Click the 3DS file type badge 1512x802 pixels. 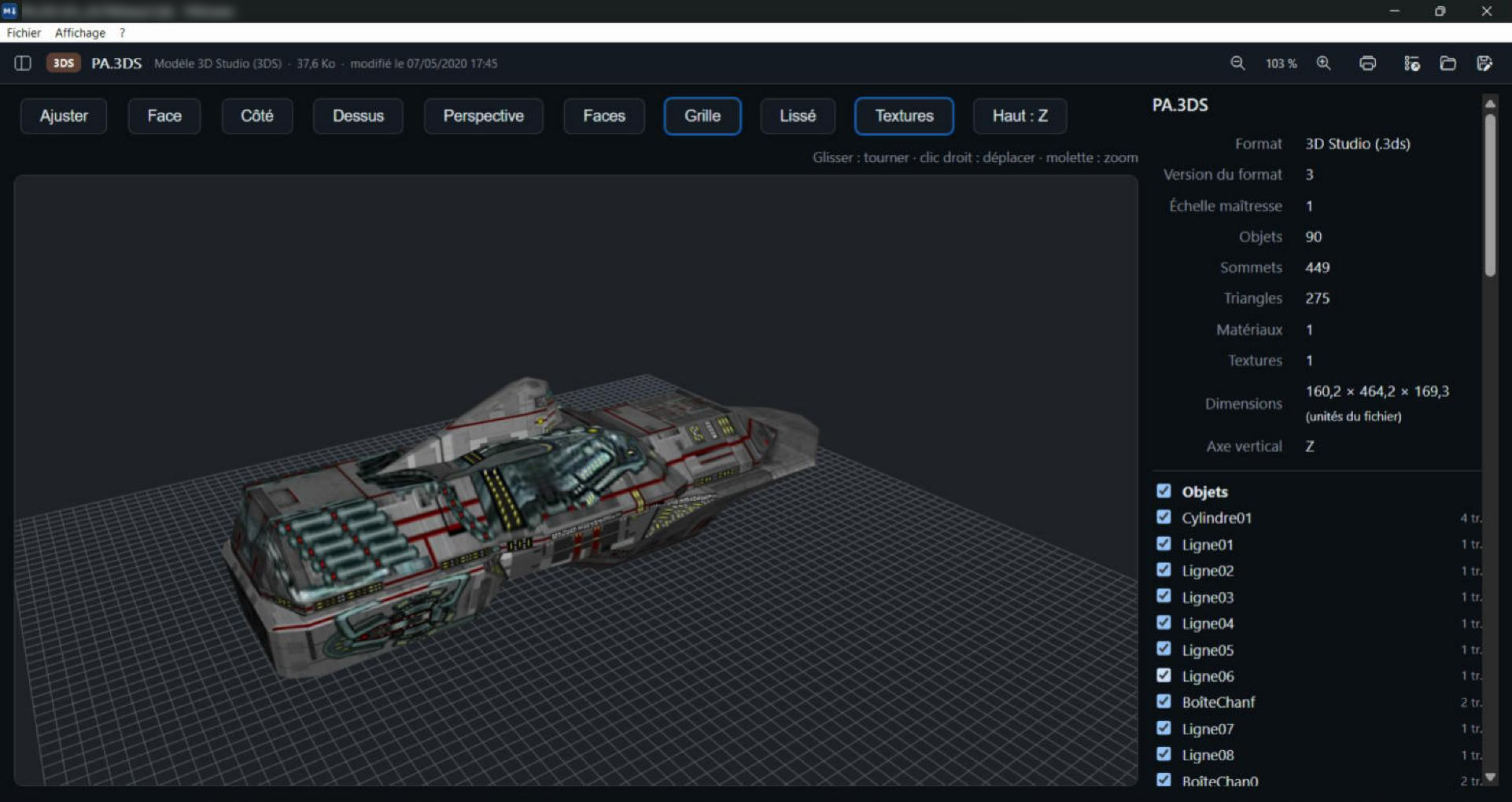(64, 63)
